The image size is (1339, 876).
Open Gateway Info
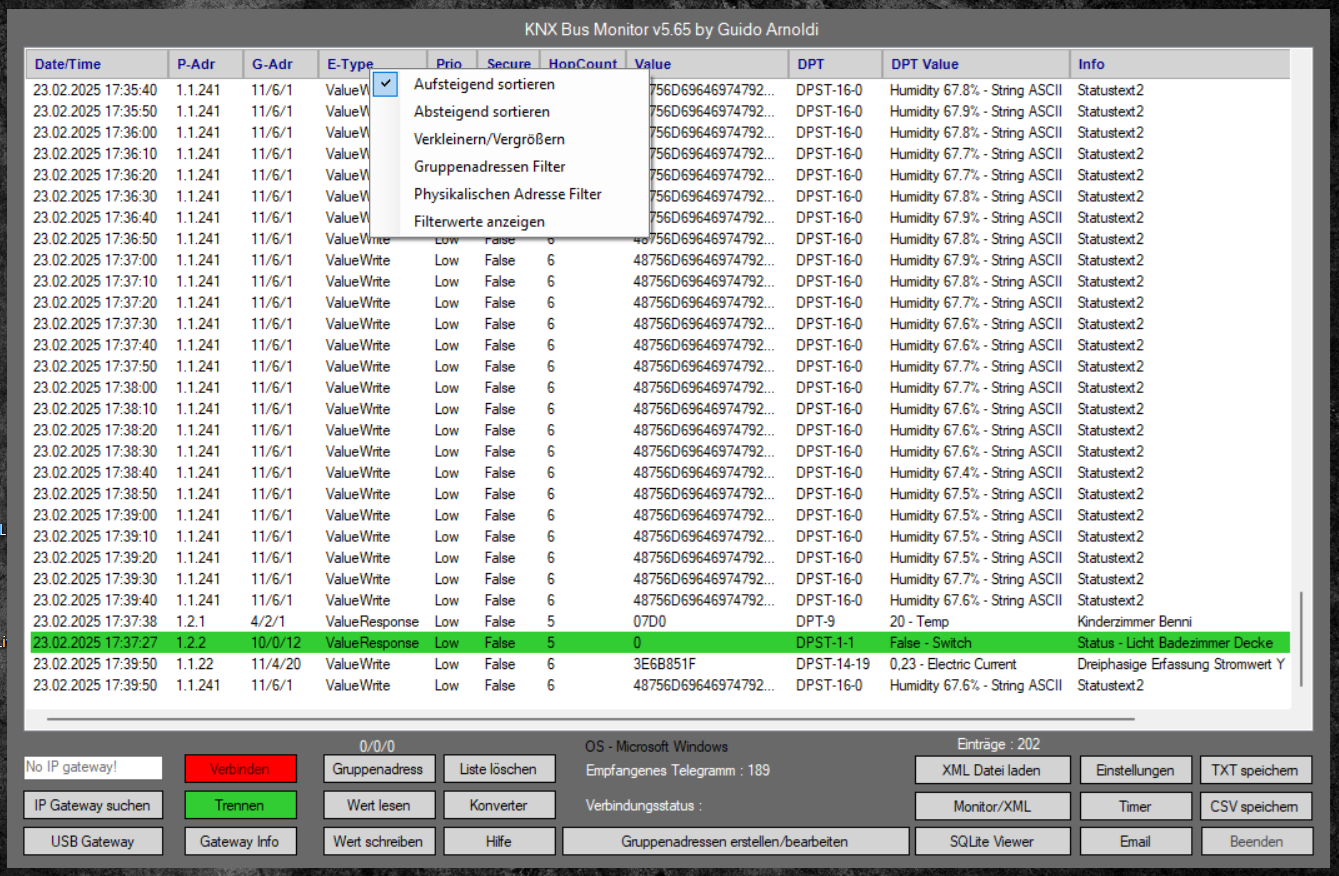click(240, 841)
